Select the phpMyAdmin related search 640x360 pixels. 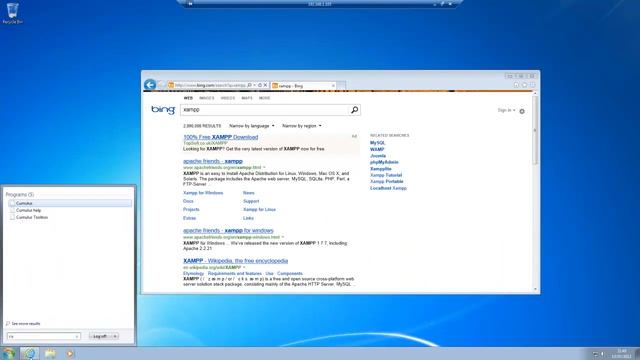click(384, 162)
